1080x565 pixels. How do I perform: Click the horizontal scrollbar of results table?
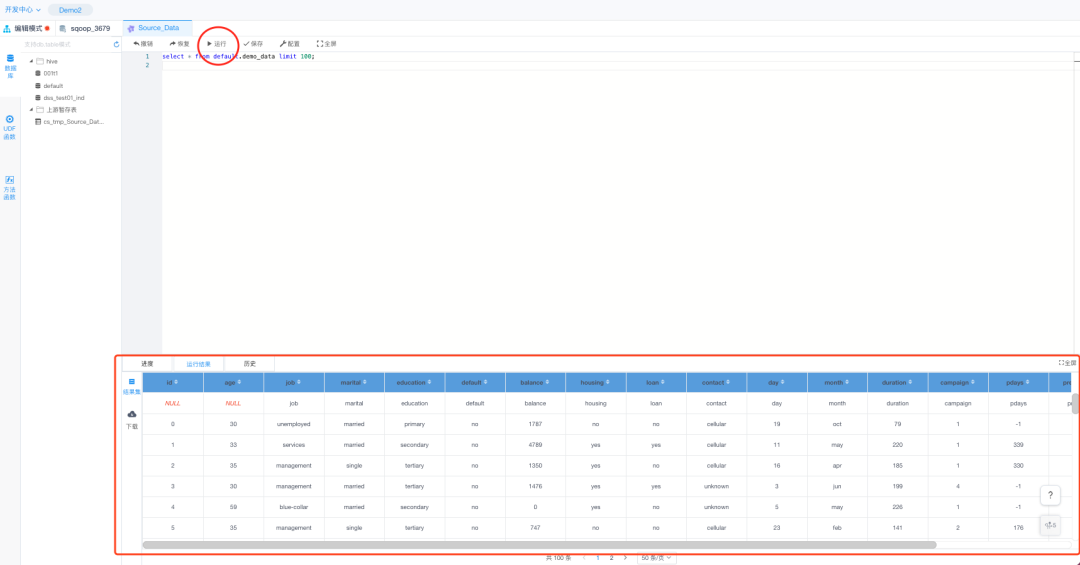540,545
